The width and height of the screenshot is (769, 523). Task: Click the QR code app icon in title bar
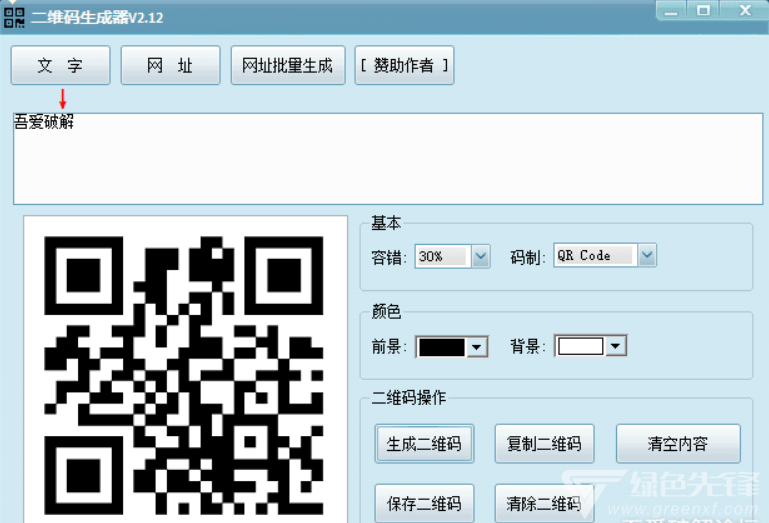pos(14,18)
